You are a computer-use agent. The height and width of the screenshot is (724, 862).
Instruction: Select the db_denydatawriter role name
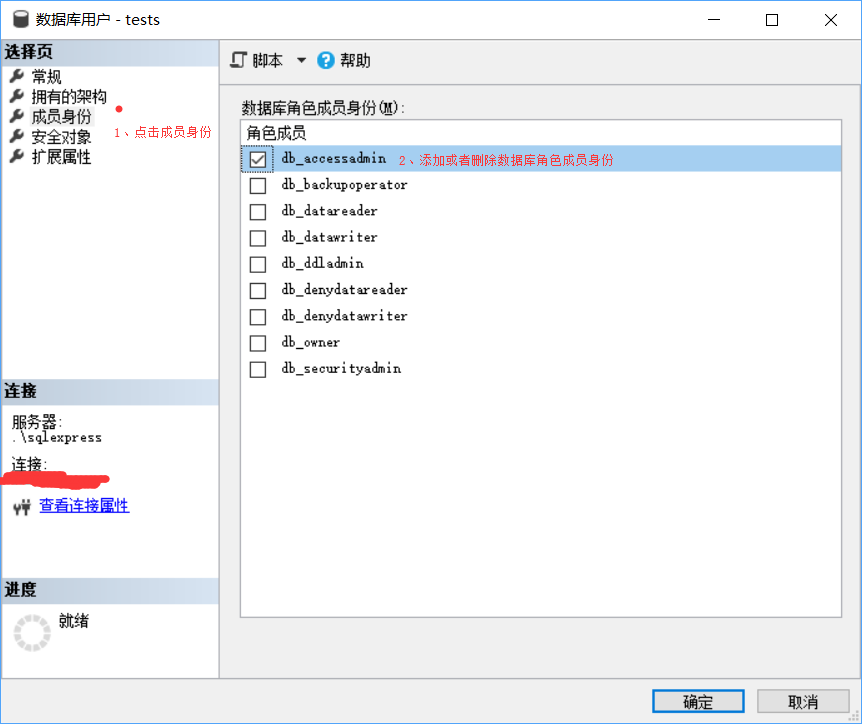point(344,316)
